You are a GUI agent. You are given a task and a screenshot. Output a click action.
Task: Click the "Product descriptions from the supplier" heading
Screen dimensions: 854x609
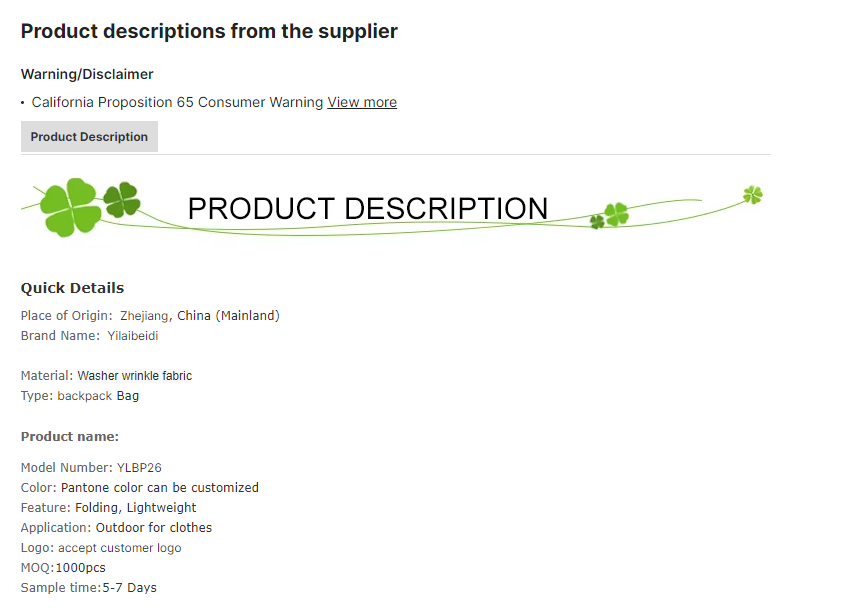[209, 31]
